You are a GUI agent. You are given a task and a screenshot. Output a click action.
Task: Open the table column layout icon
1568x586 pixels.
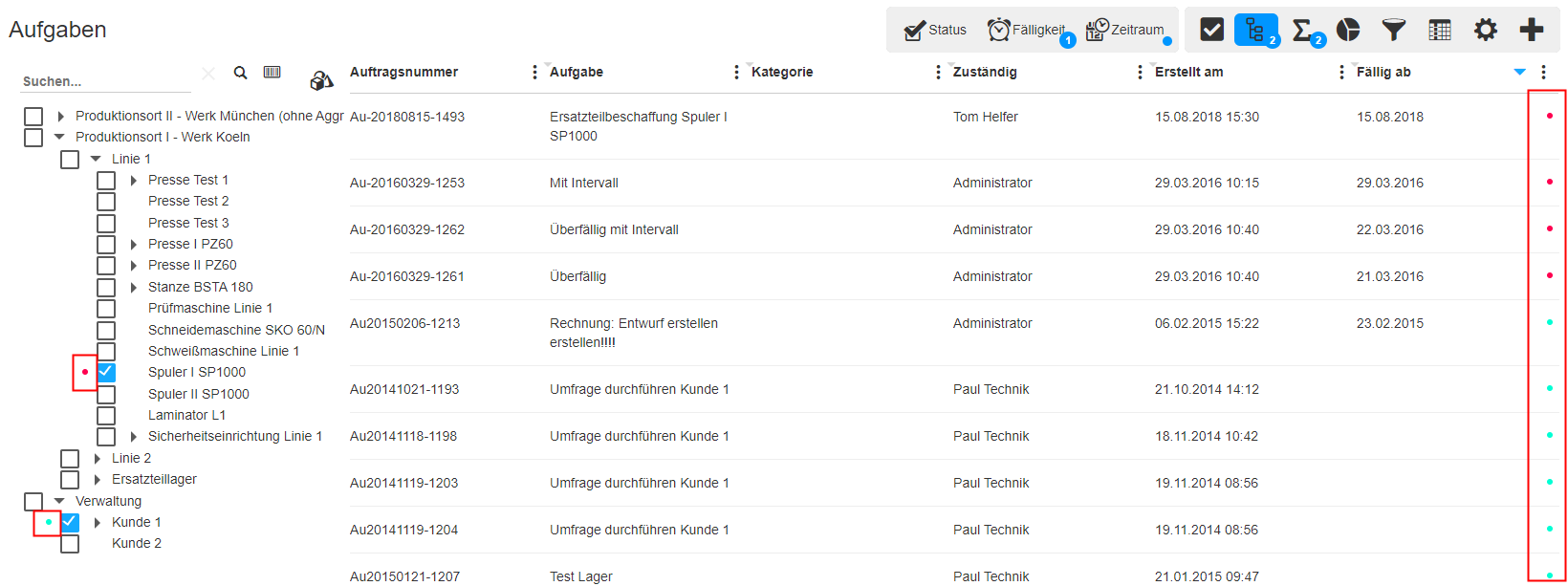[x=1440, y=30]
